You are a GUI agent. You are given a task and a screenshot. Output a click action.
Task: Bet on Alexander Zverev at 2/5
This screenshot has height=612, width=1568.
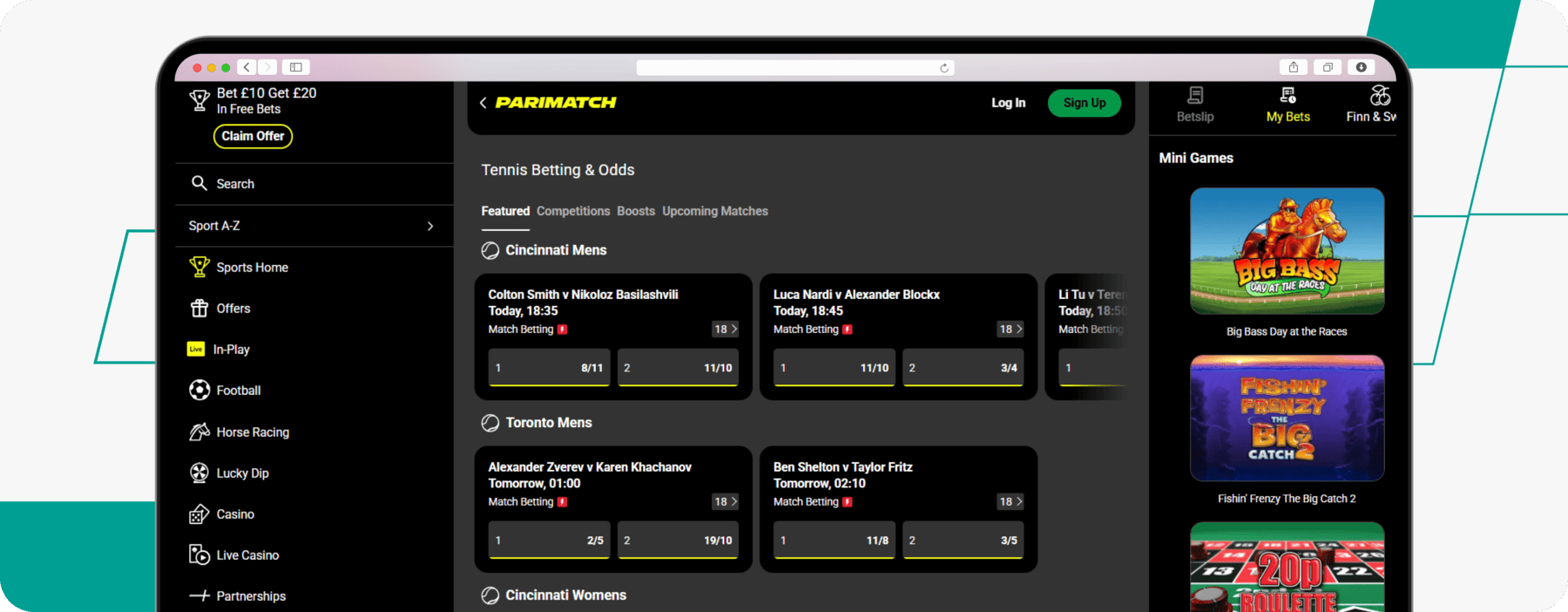(549, 541)
